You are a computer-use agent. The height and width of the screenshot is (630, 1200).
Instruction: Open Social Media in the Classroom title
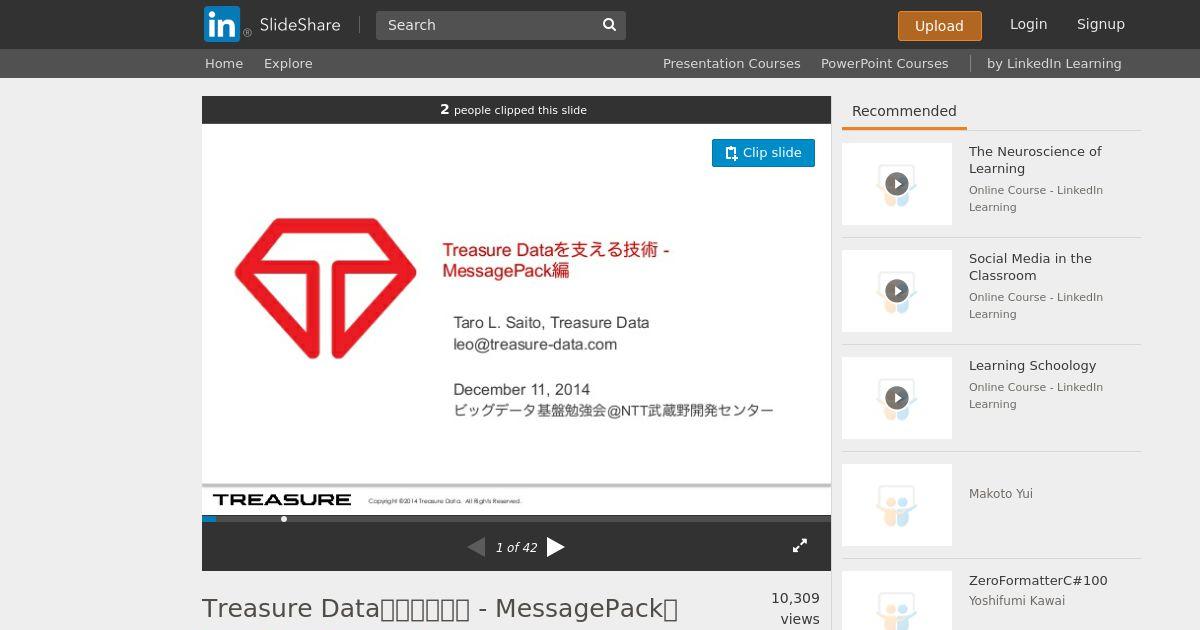coord(1030,267)
